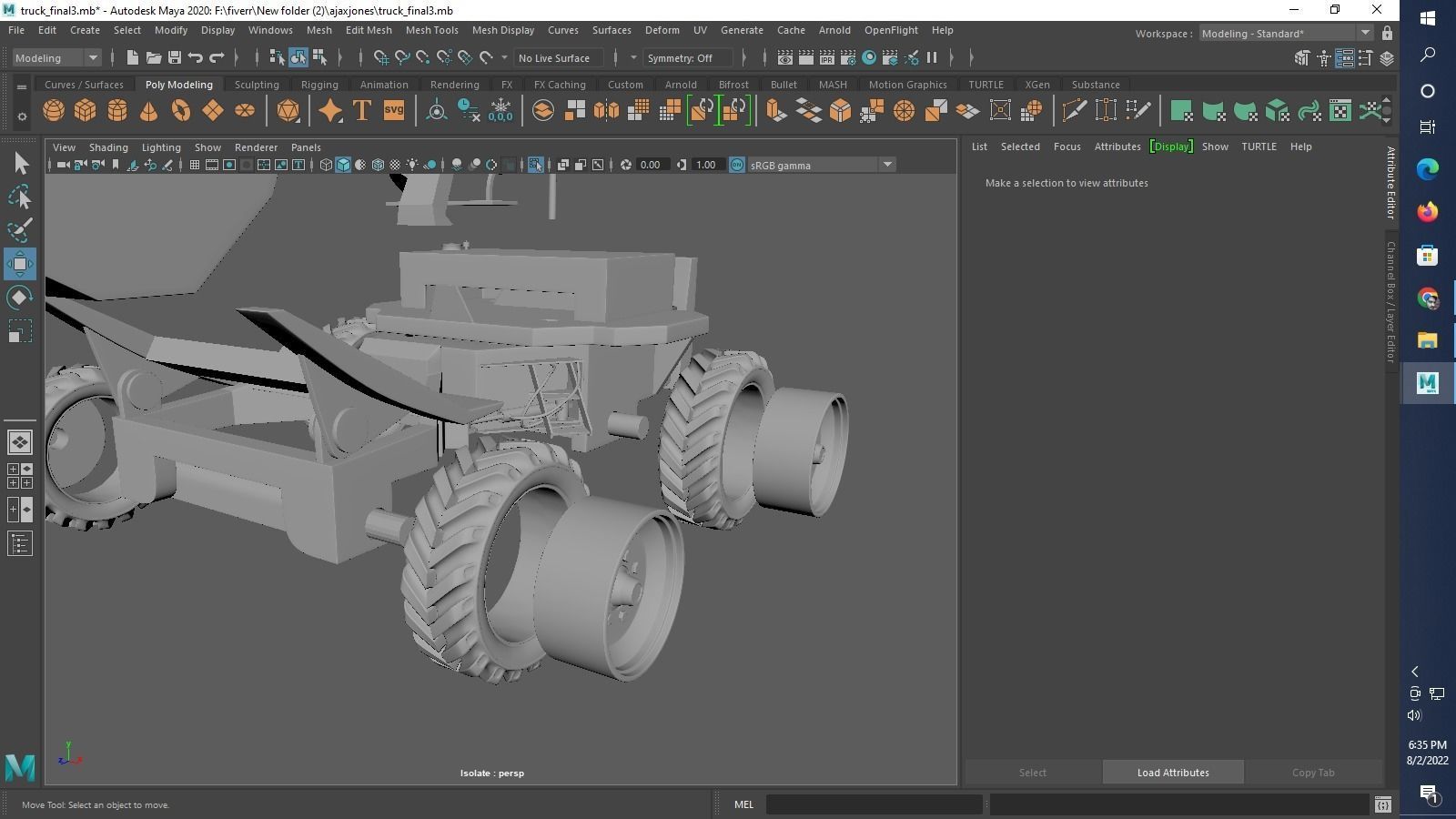1456x819 pixels.
Task: Click the Mirror geometry shelf icon
Action: point(606,111)
